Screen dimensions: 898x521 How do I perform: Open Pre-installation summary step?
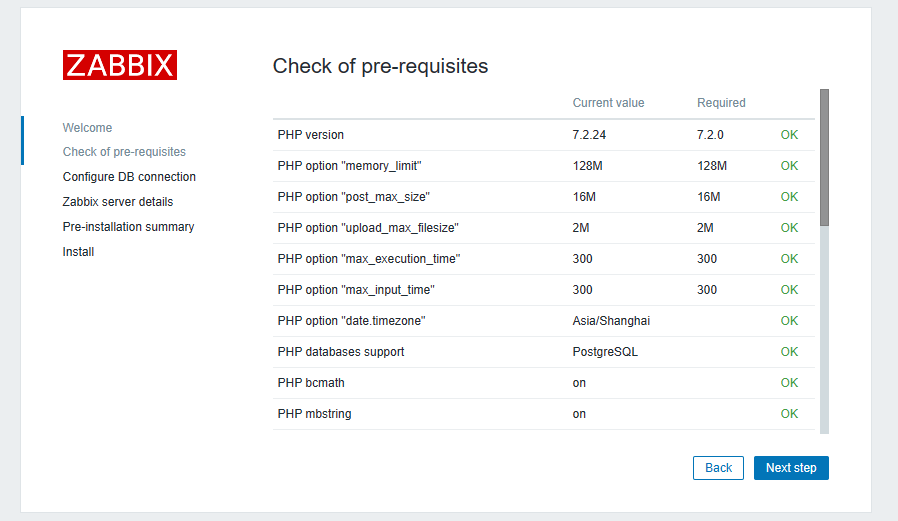pyautogui.click(x=128, y=227)
